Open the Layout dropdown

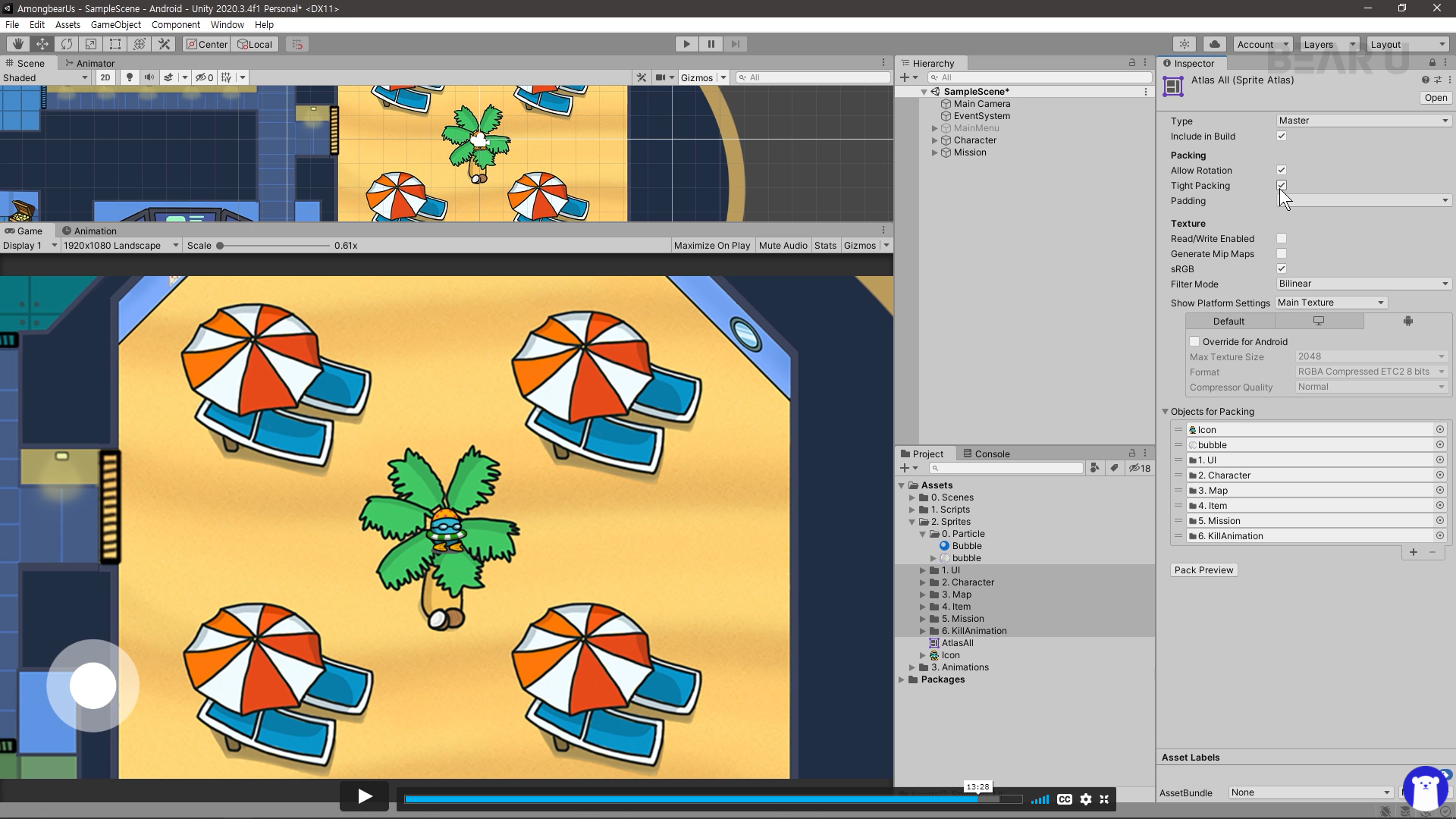1407,44
